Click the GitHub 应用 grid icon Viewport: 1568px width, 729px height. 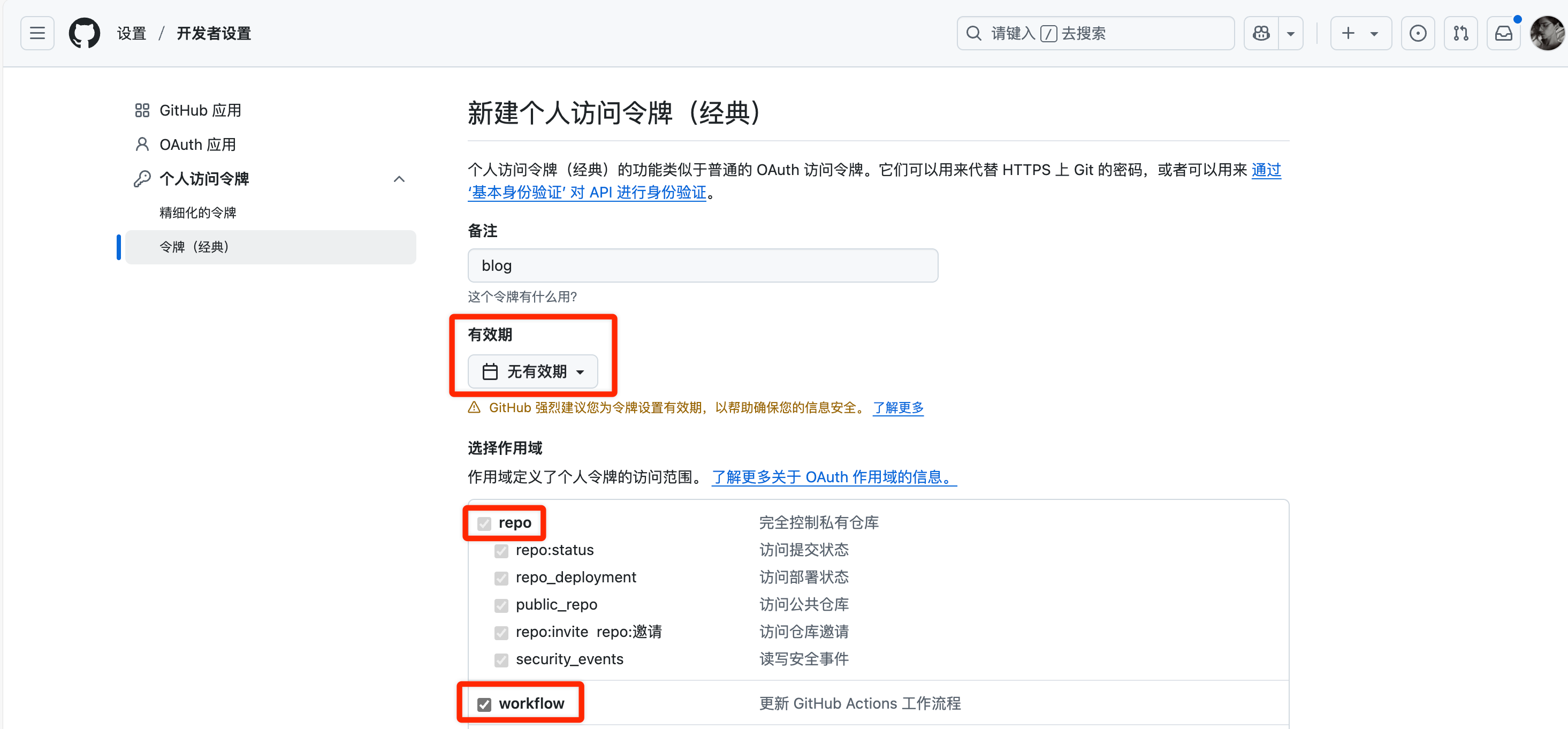pos(142,110)
